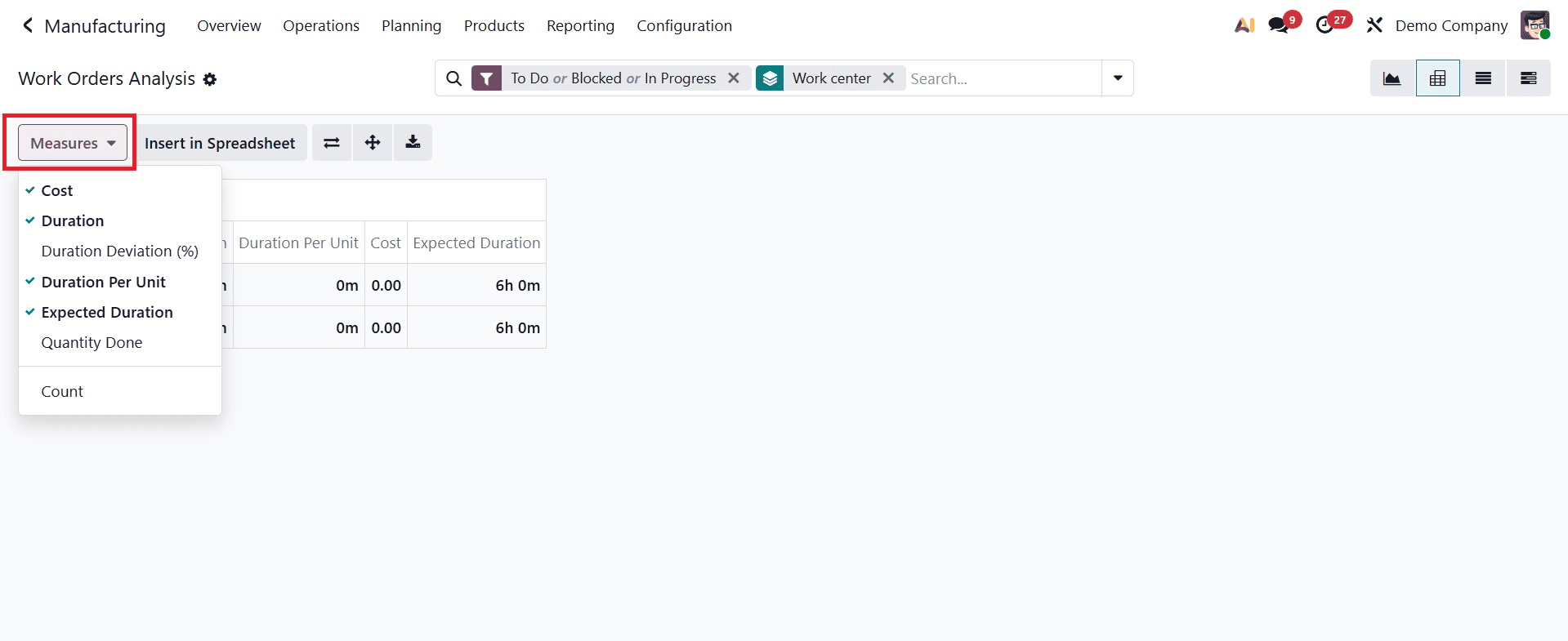The width and height of the screenshot is (1568, 641).
Task: Flip the pivot axis
Action: (332, 143)
